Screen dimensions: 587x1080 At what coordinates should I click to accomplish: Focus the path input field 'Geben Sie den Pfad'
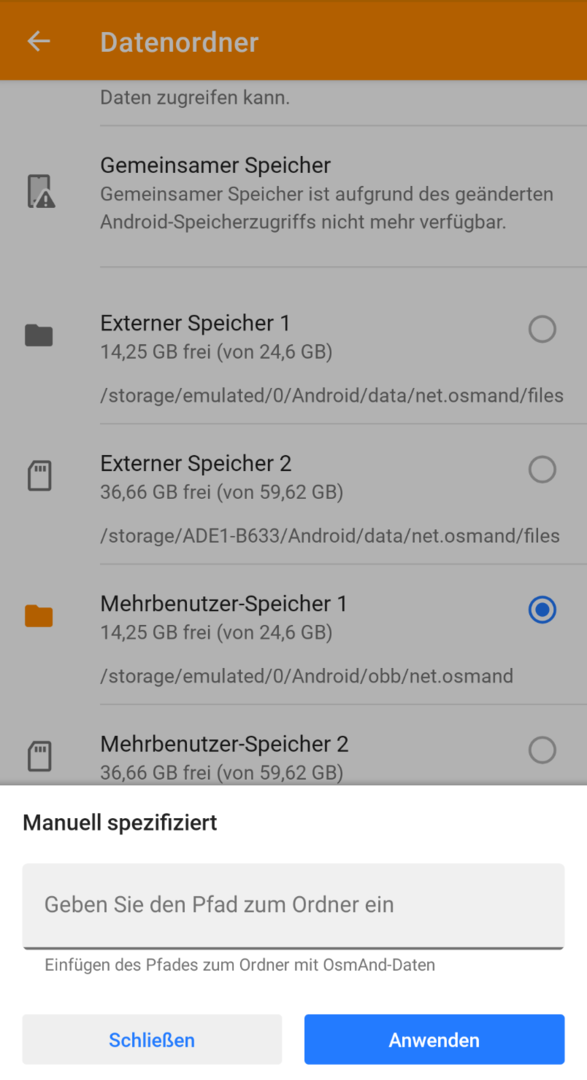click(x=294, y=906)
